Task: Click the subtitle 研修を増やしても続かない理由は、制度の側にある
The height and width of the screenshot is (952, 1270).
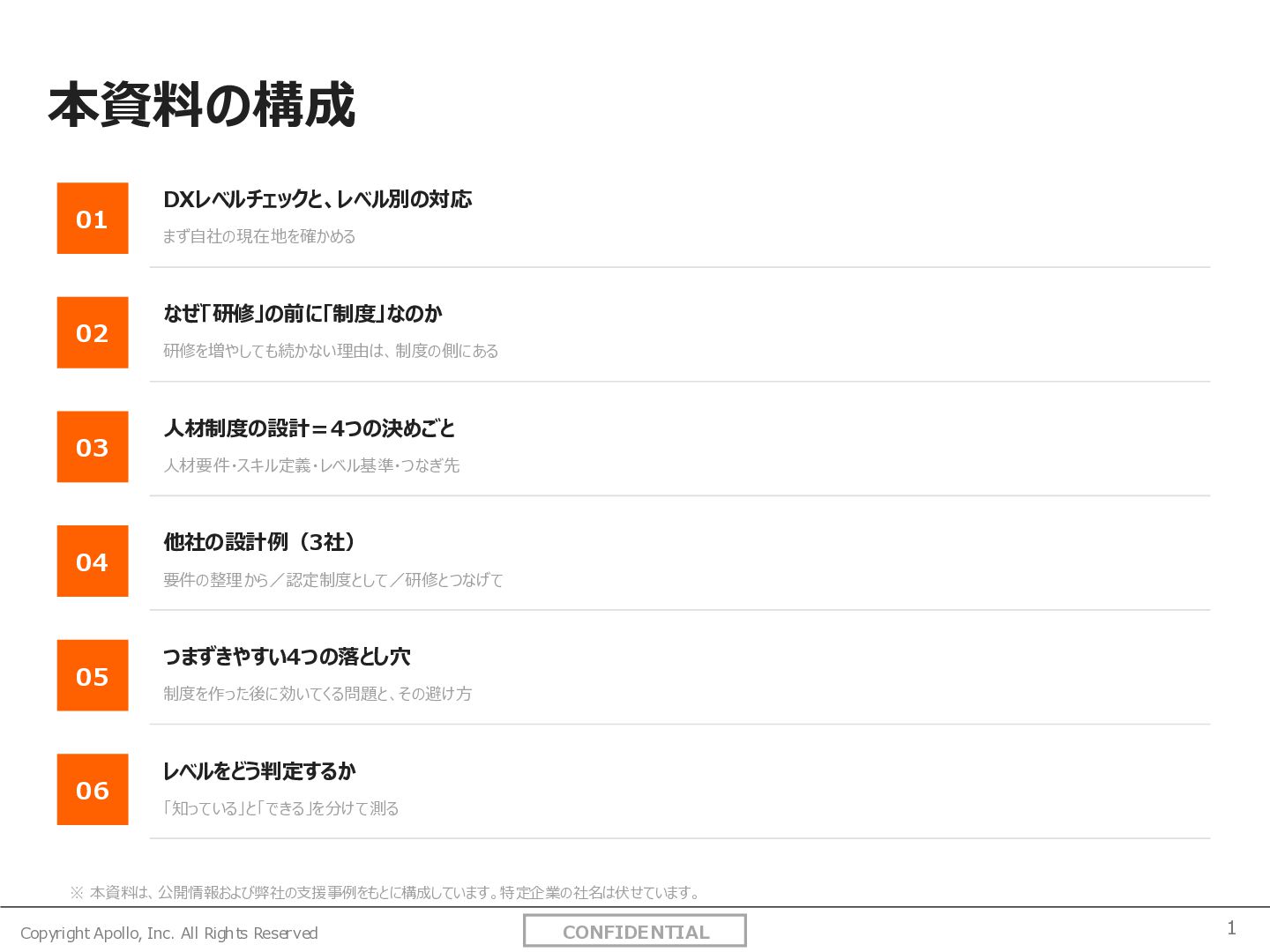Action: (331, 351)
